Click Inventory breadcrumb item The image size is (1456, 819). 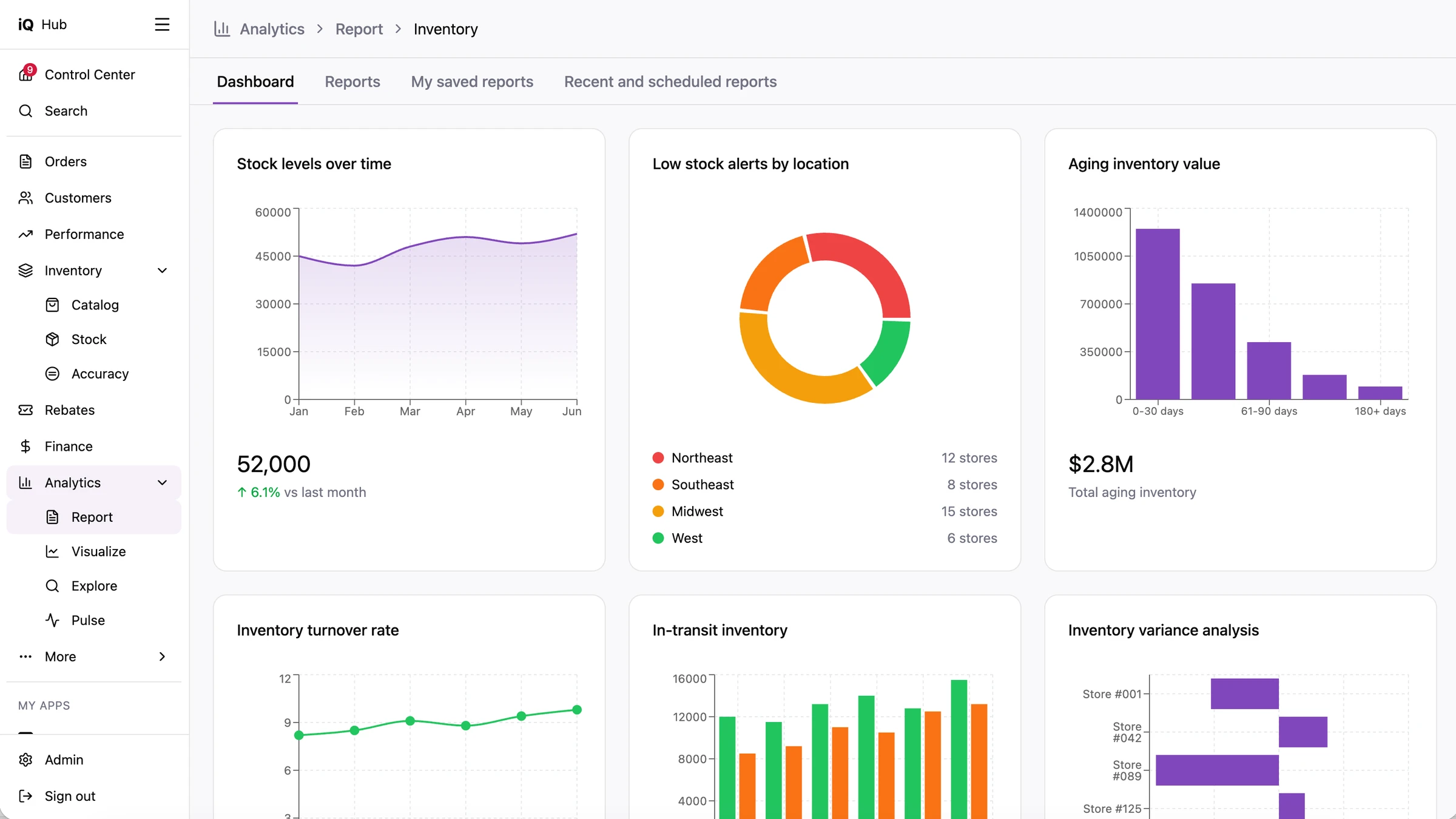[x=446, y=29]
